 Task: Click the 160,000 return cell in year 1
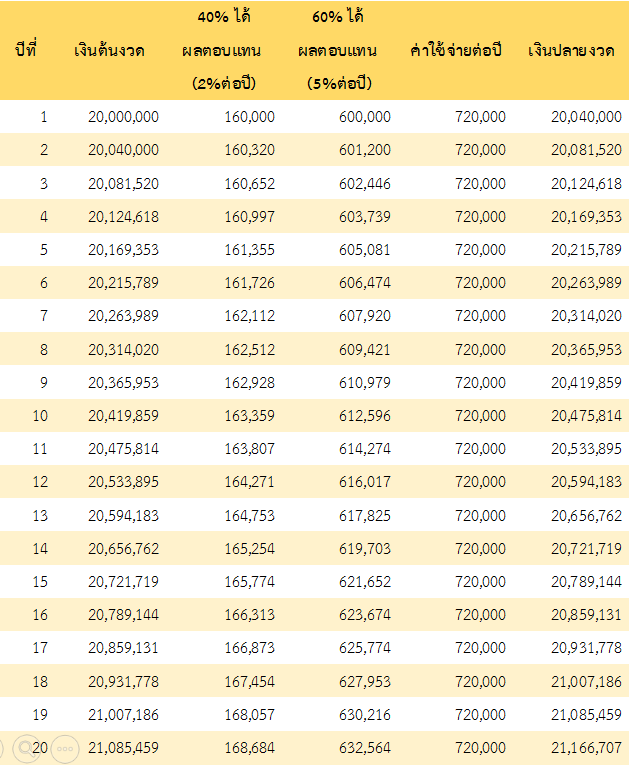click(249, 117)
